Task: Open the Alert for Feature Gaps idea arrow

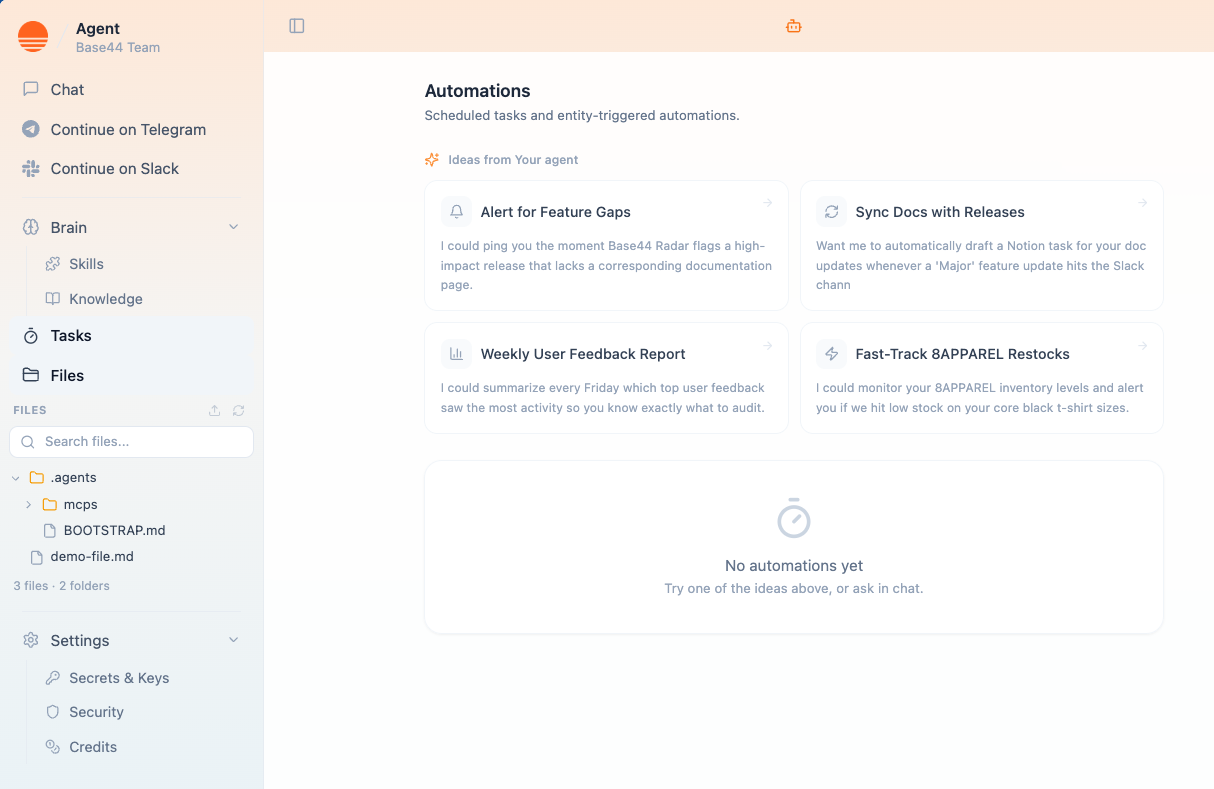Action: click(767, 201)
